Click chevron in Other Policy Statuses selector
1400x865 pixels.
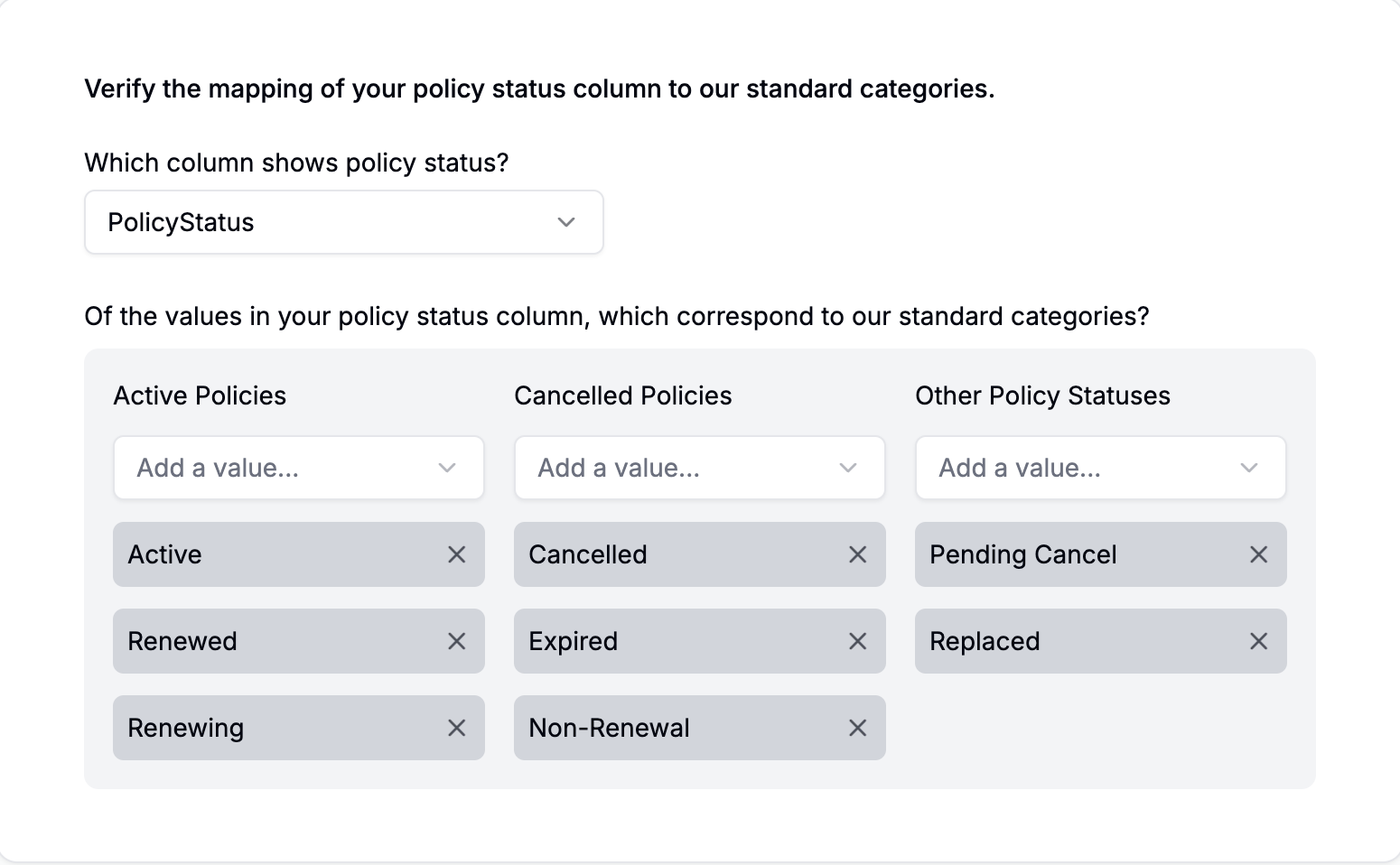(x=1249, y=468)
